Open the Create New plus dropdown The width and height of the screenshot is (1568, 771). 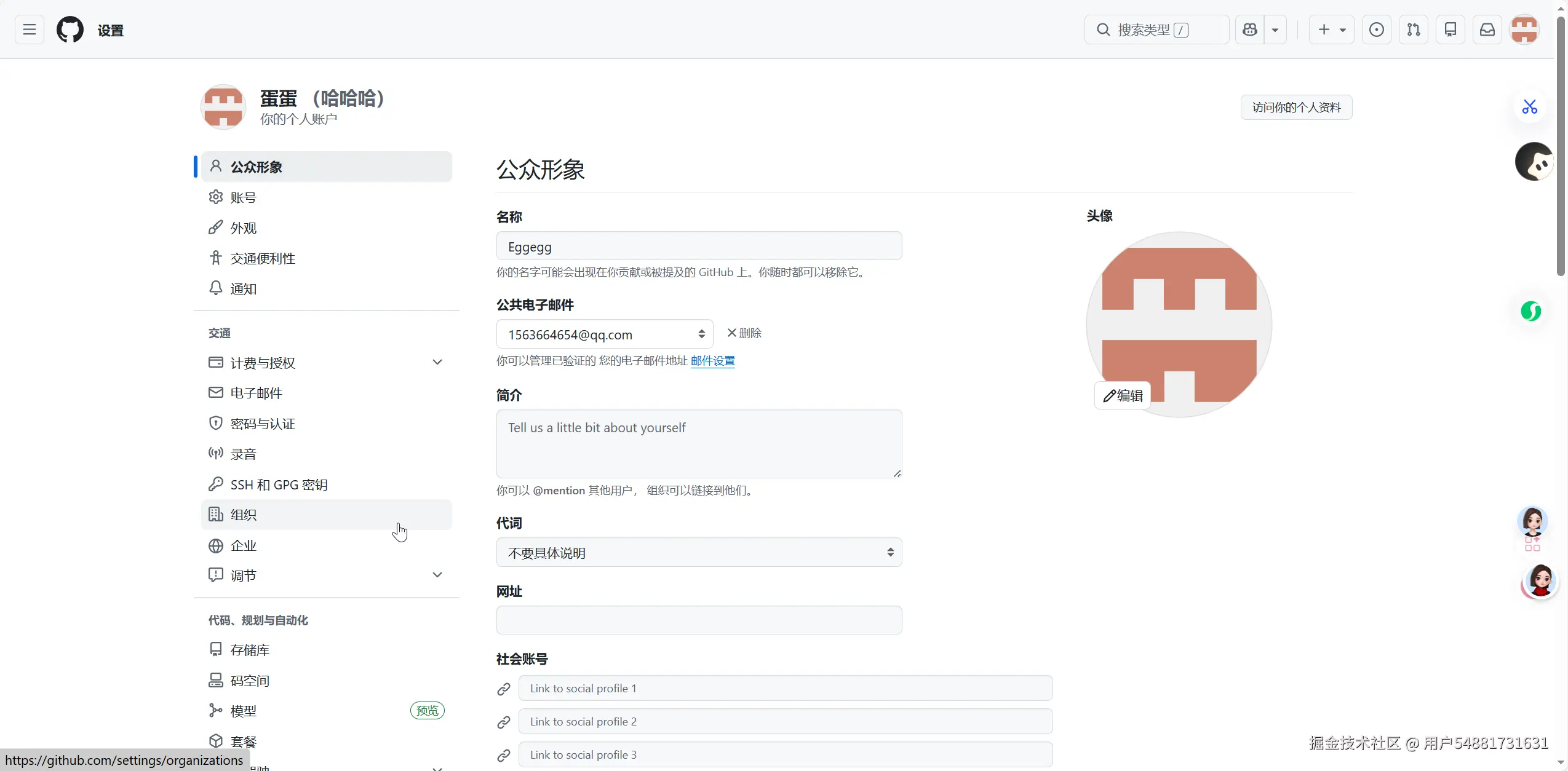pyautogui.click(x=1331, y=30)
